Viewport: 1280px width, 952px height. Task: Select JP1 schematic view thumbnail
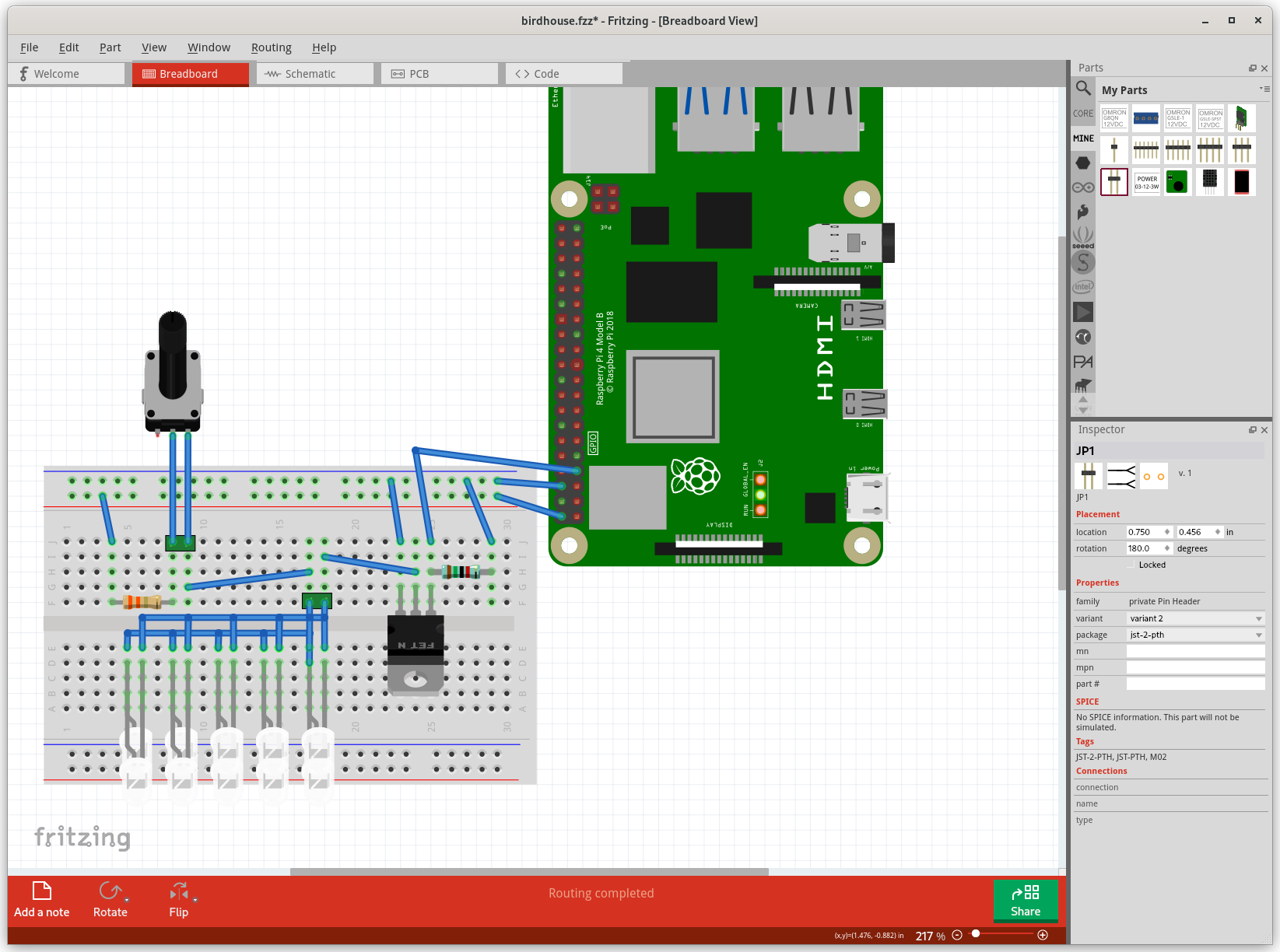click(1120, 475)
